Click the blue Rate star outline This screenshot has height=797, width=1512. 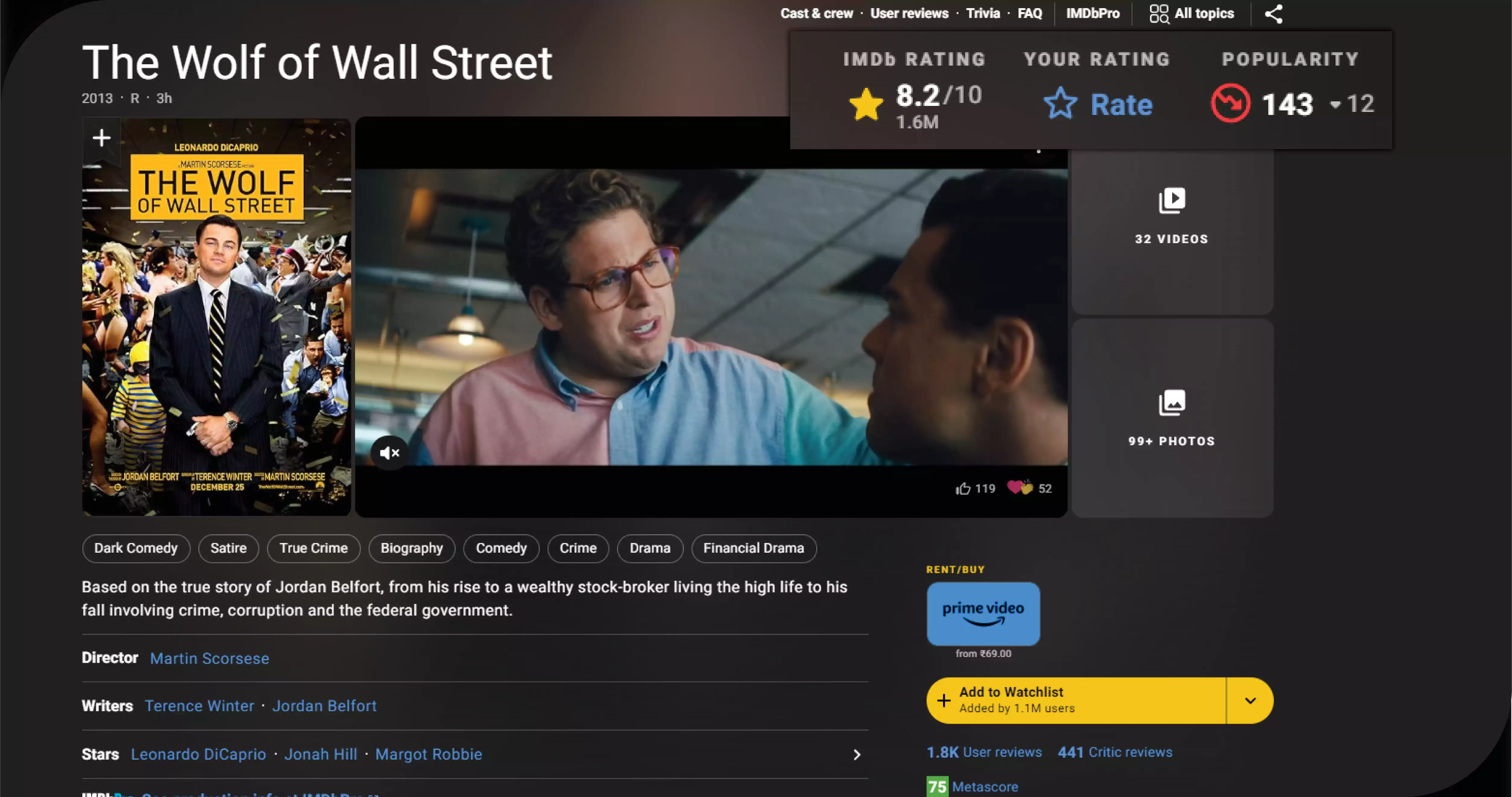tap(1060, 103)
